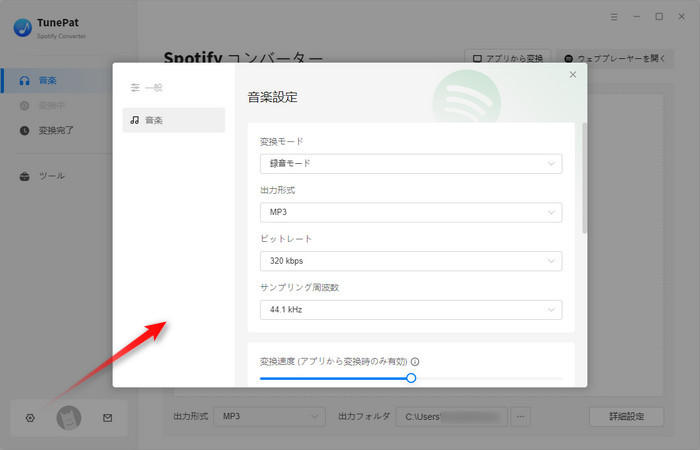Click the TunePat logo icon
This screenshot has width=700, height=450.
(23, 28)
